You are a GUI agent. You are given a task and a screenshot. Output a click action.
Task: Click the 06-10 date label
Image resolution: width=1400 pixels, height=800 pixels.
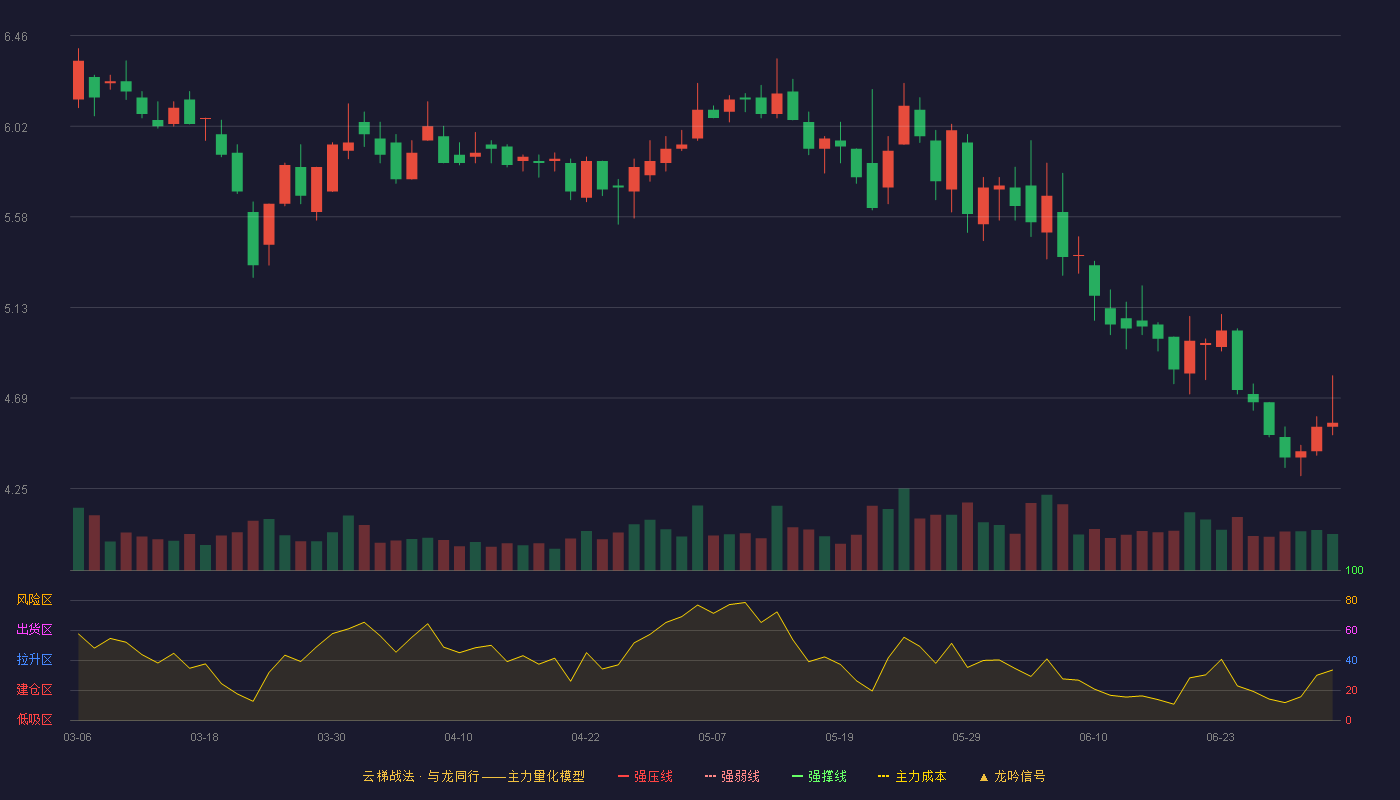1093,737
